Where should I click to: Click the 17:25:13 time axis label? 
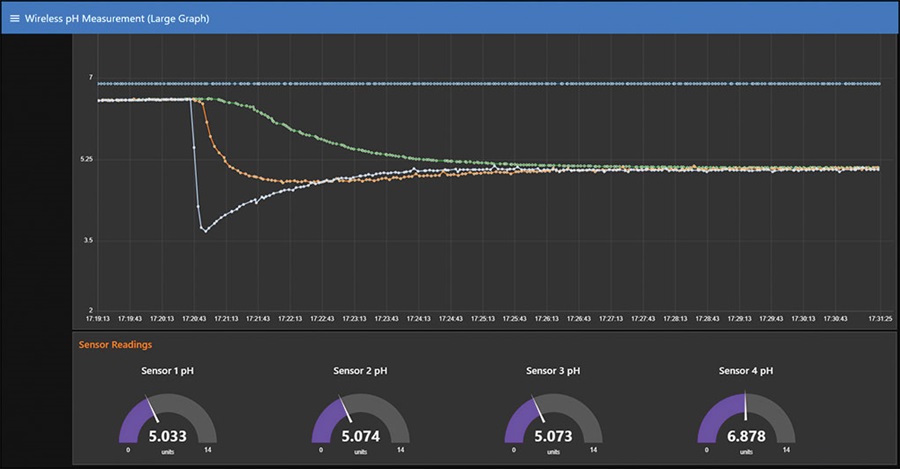pyautogui.click(x=483, y=319)
